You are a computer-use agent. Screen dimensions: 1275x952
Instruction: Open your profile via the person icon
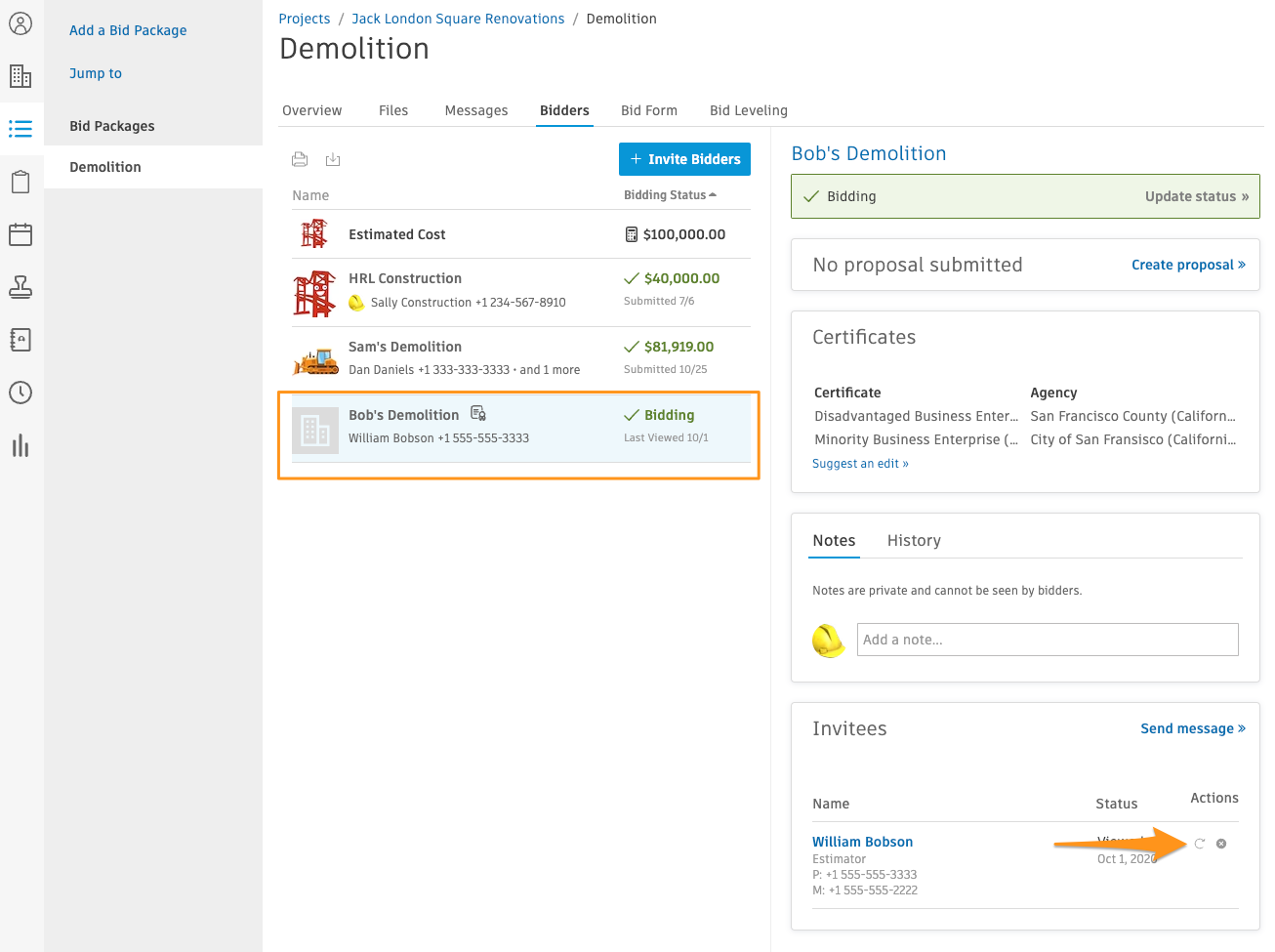tap(21, 23)
